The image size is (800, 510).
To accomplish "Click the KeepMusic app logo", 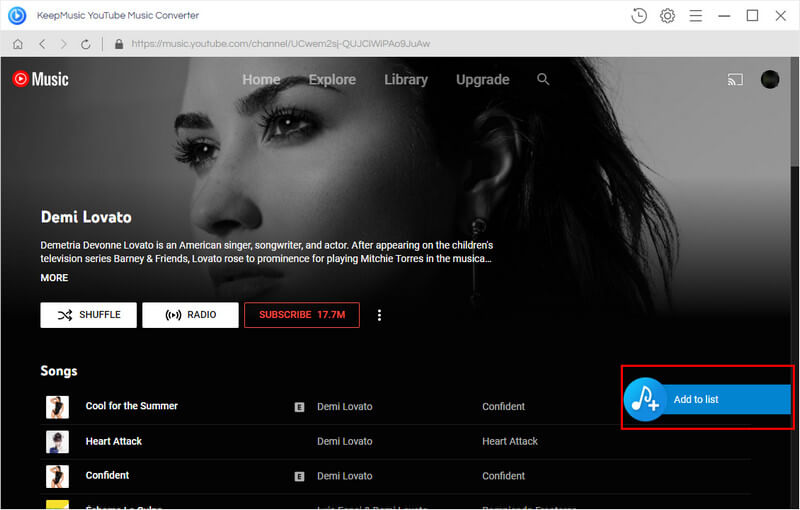I will pos(17,16).
